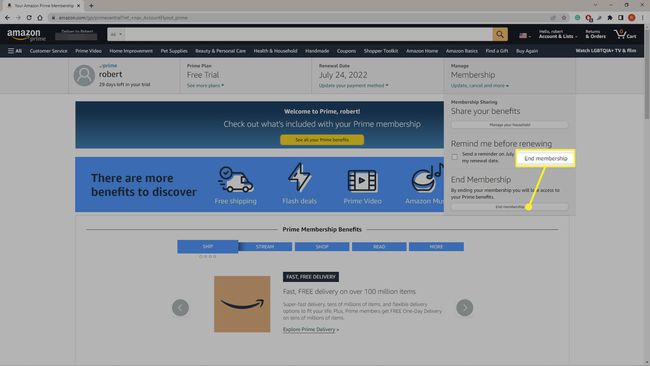Click Watch LGBTQIA+ TV & film link
This screenshot has width=650, height=366.
click(606, 51)
